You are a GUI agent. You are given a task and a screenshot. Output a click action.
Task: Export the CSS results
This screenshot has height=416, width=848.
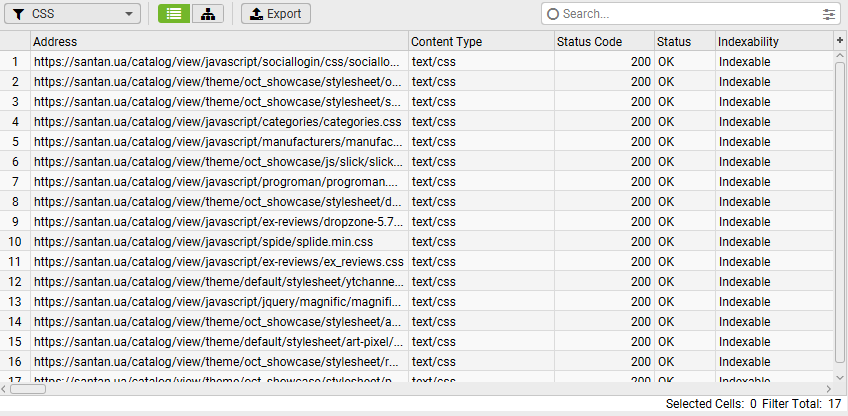[x=276, y=14]
